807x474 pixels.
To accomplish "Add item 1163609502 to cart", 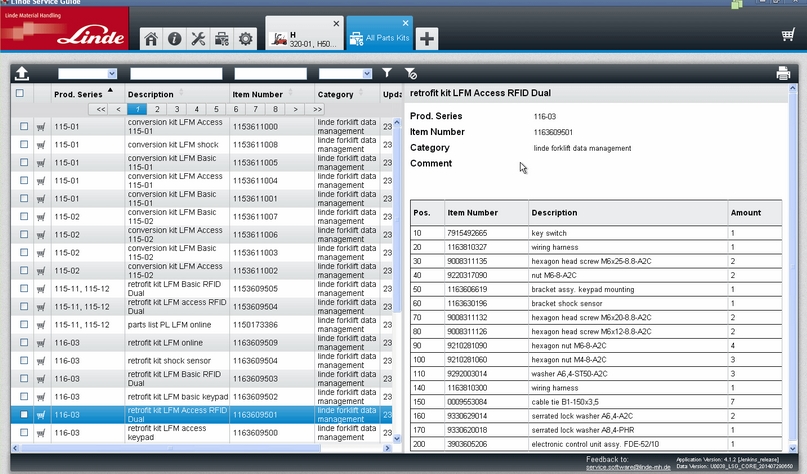I will pyautogui.click(x=41, y=397).
